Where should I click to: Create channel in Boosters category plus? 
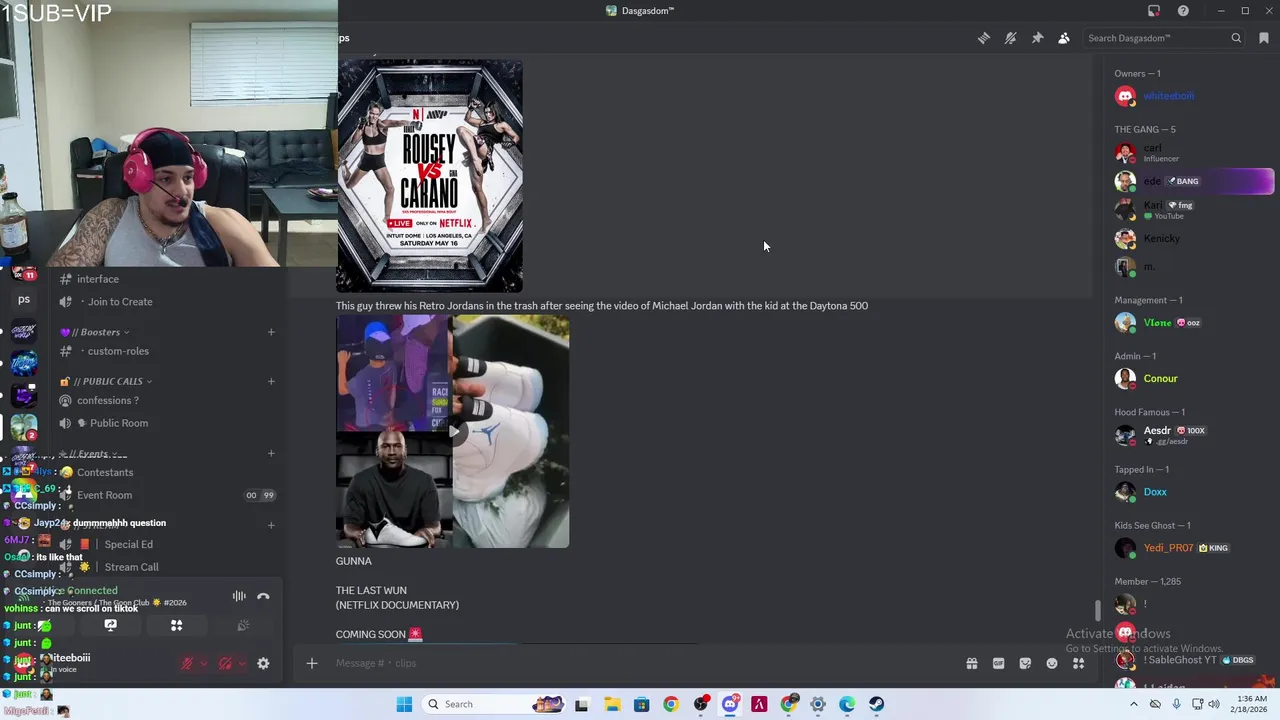(x=271, y=332)
